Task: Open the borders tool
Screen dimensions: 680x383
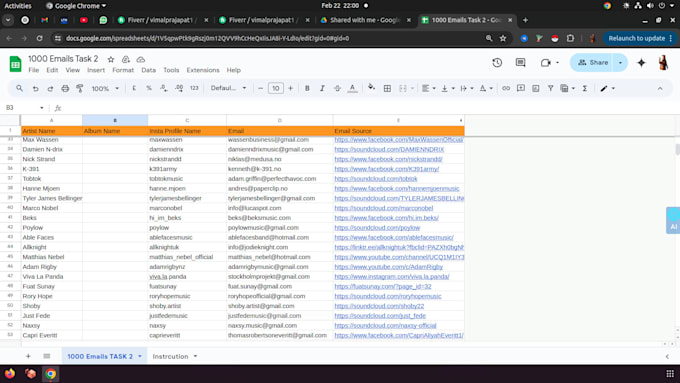Action: (387, 88)
